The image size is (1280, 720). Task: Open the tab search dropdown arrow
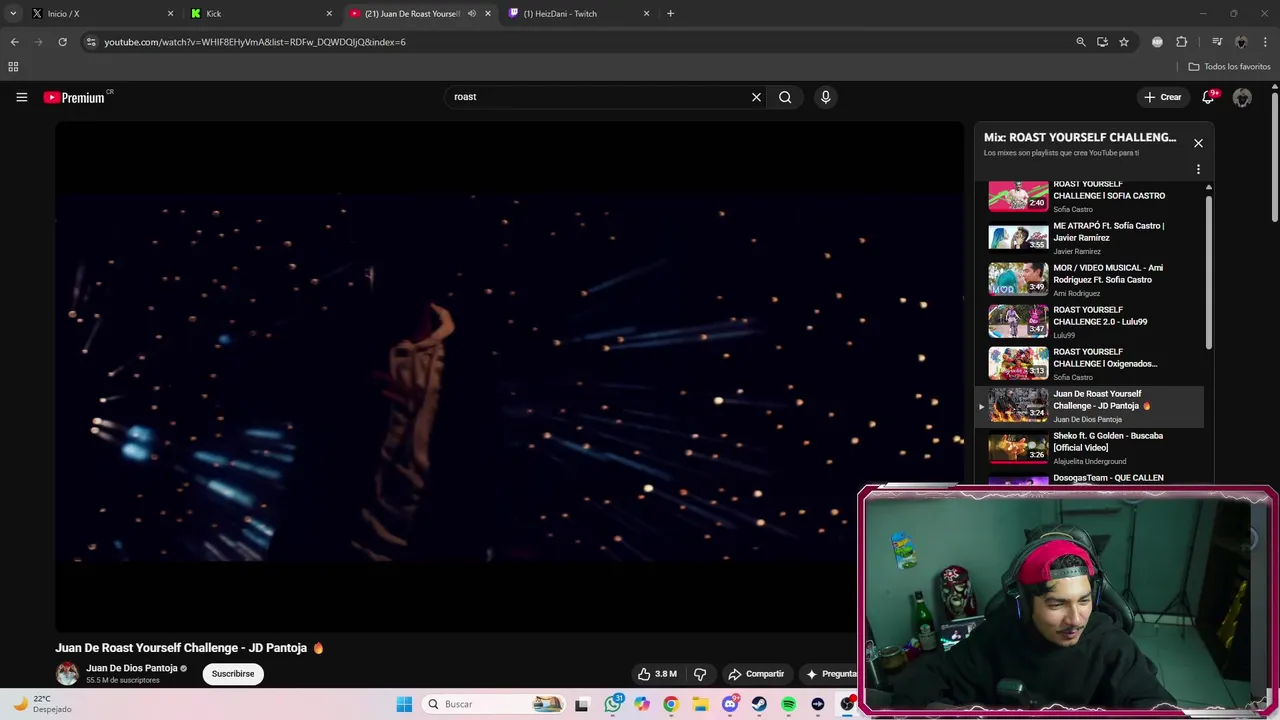point(13,14)
